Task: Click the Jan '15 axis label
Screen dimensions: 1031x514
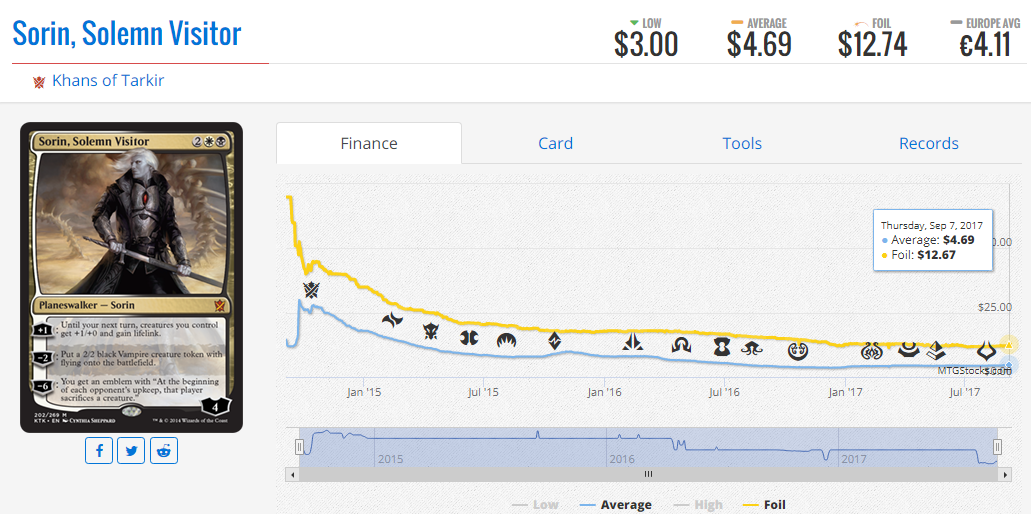Action: (364, 392)
